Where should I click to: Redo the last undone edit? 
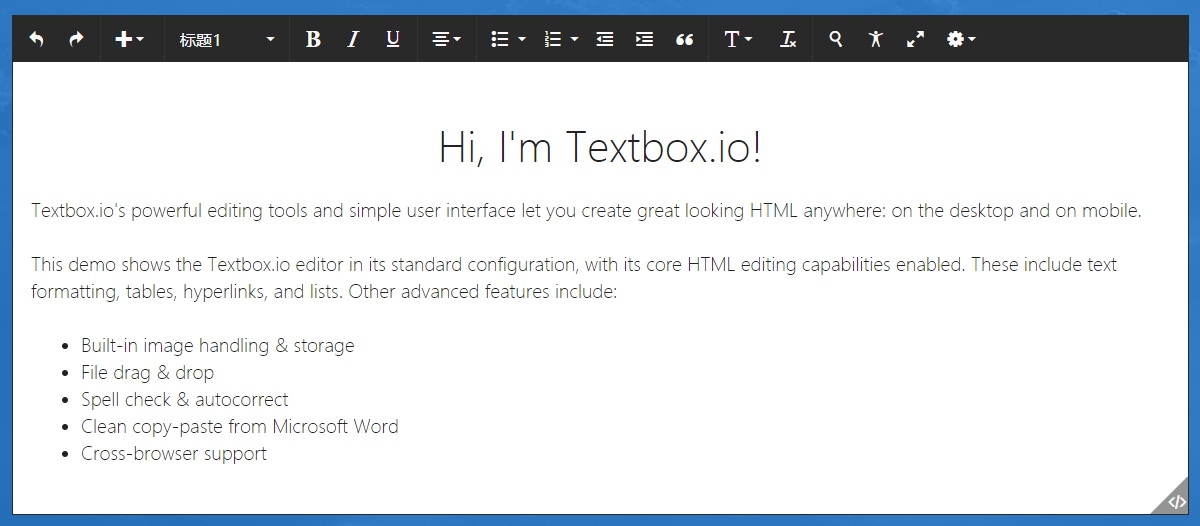coord(76,39)
